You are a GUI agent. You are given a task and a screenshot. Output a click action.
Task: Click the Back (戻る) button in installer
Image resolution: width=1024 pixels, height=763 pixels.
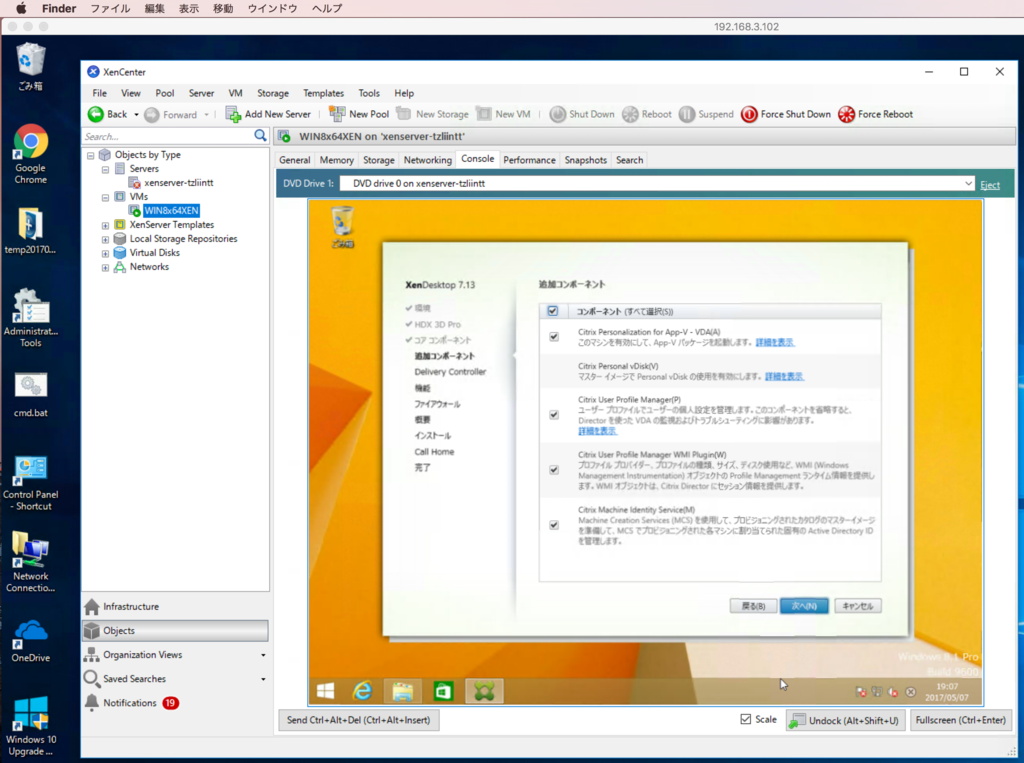(753, 606)
